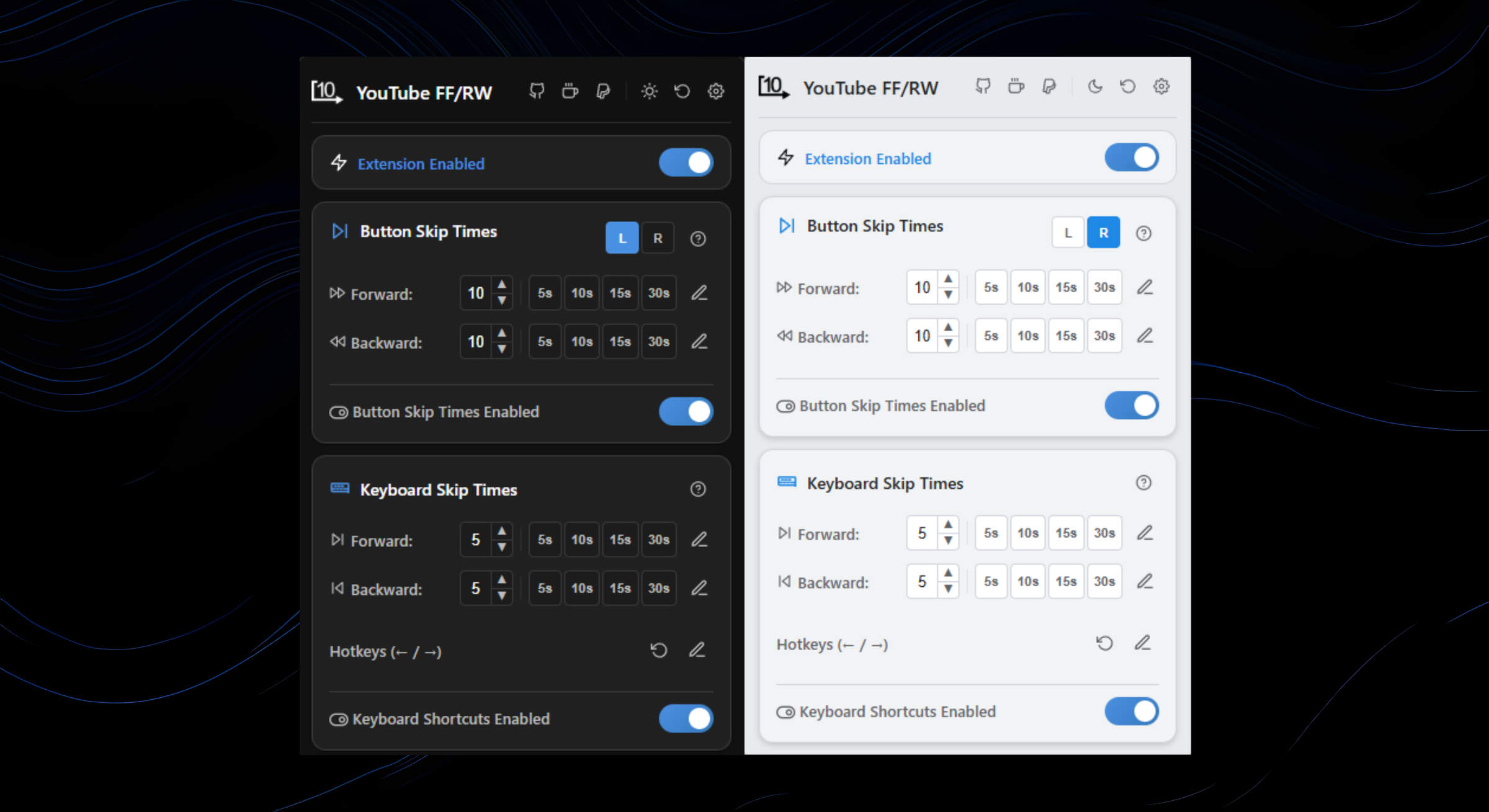Decrease button Backward value in light panel
Screen dimensions: 1489x812
click(x=948, y=343)
